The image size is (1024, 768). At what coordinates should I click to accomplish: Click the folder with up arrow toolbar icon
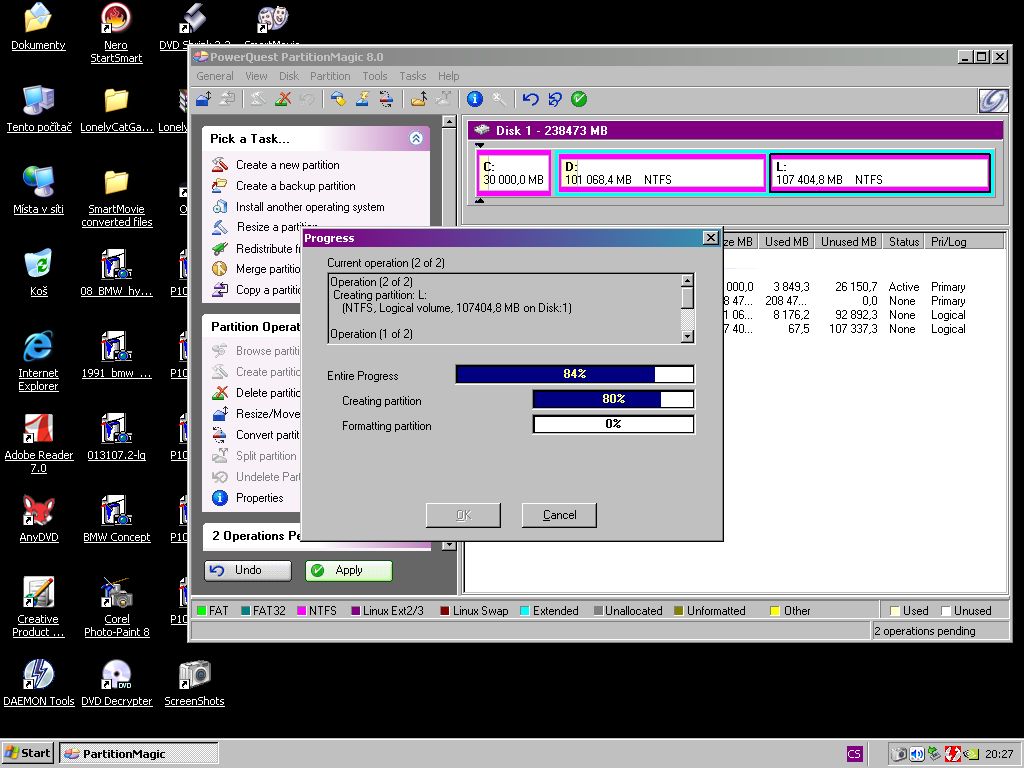pos(419,99)
